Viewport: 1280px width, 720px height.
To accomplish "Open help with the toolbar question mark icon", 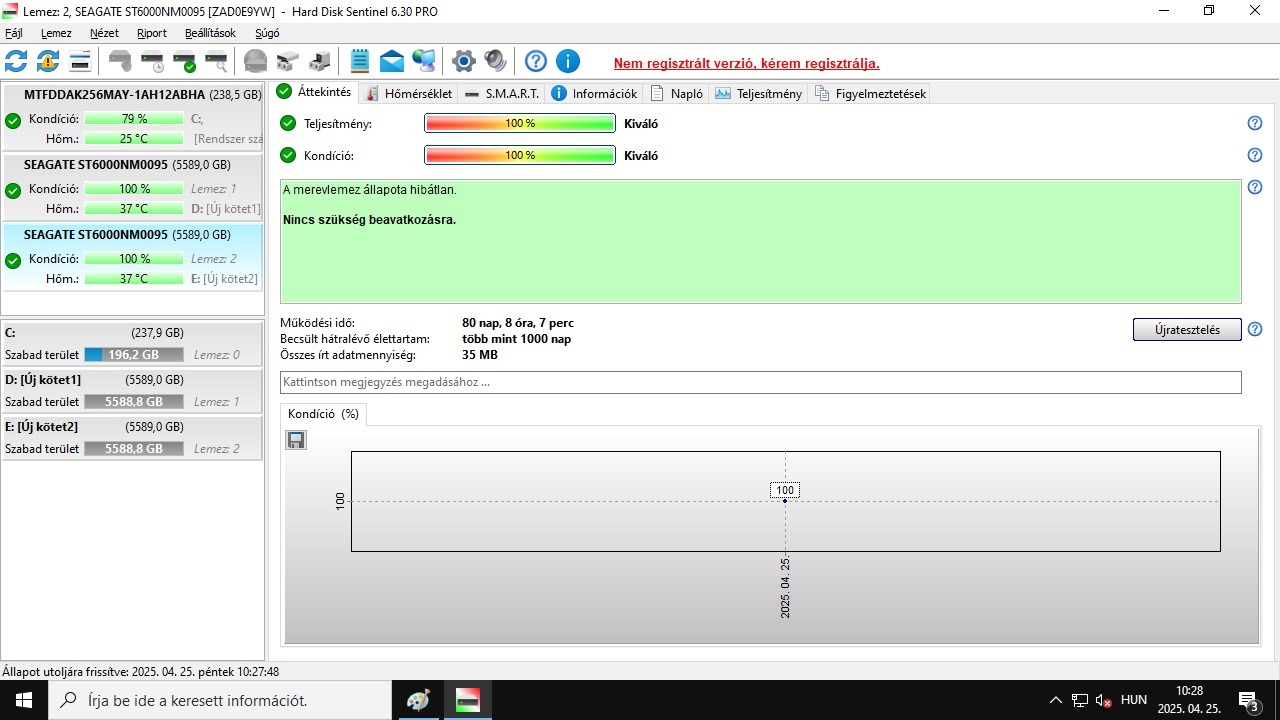I will (x=536, y=61).
